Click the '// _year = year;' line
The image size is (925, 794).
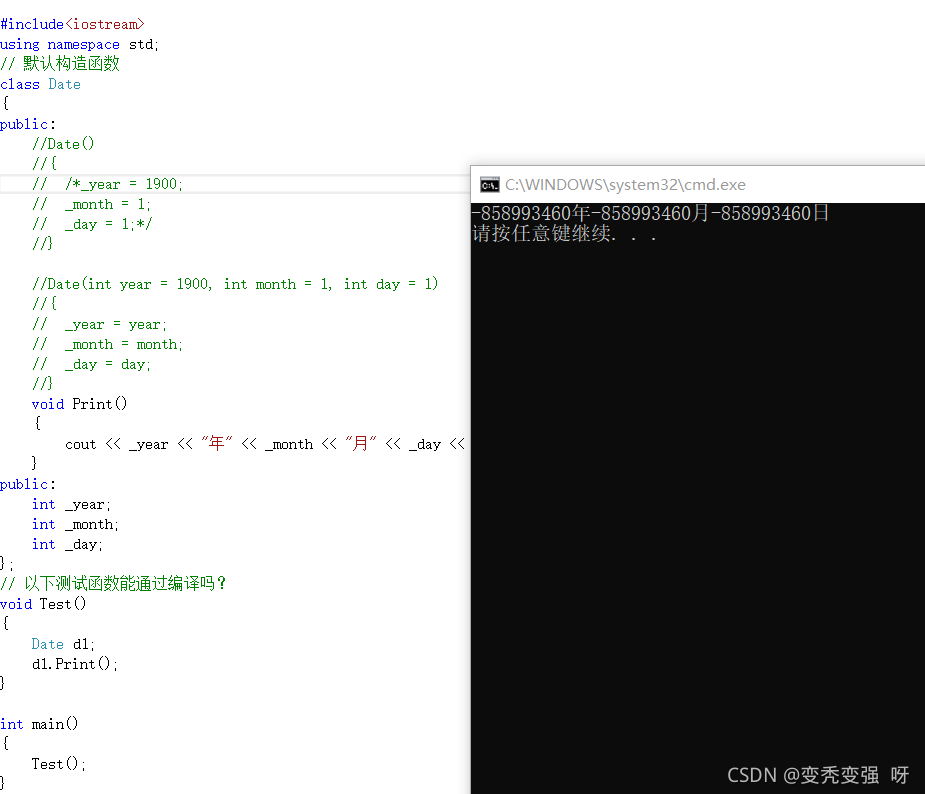(99, 324)
